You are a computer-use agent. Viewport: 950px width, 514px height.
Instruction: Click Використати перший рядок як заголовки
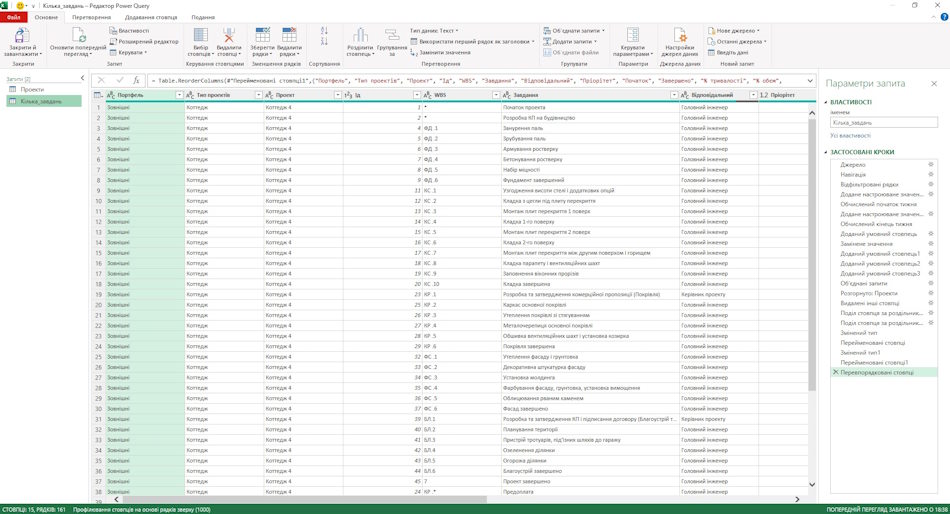(473, 41)
